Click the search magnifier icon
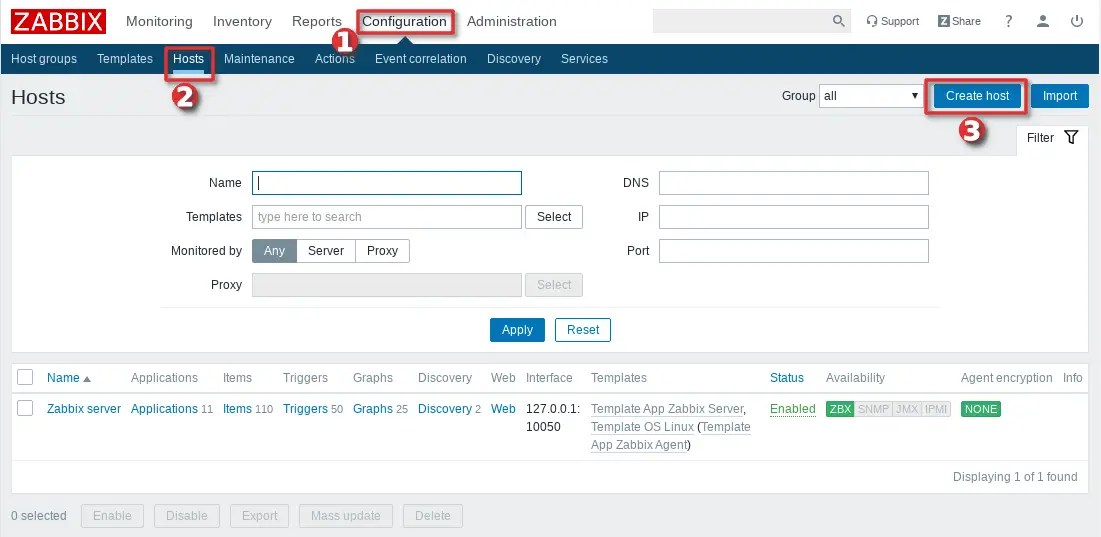Viewport: 1101px width, 537px height. coord(838,21)
